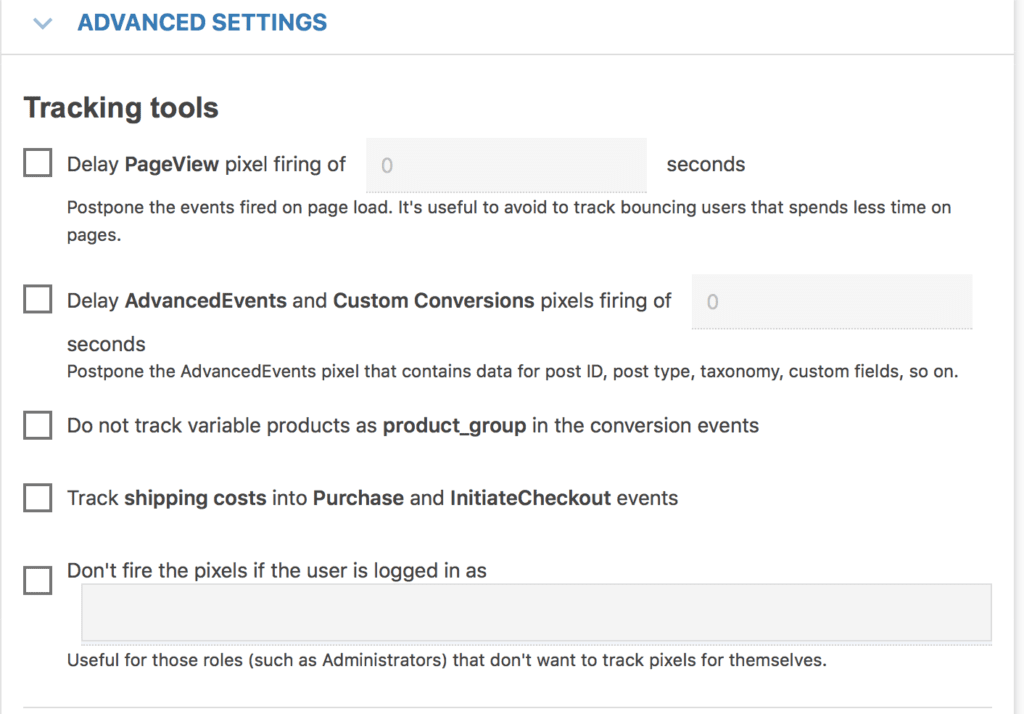Click 'Don't fire the pixels if the user' label
The width and height of the screenshot is (1024, 714).
tap(276, 571)
